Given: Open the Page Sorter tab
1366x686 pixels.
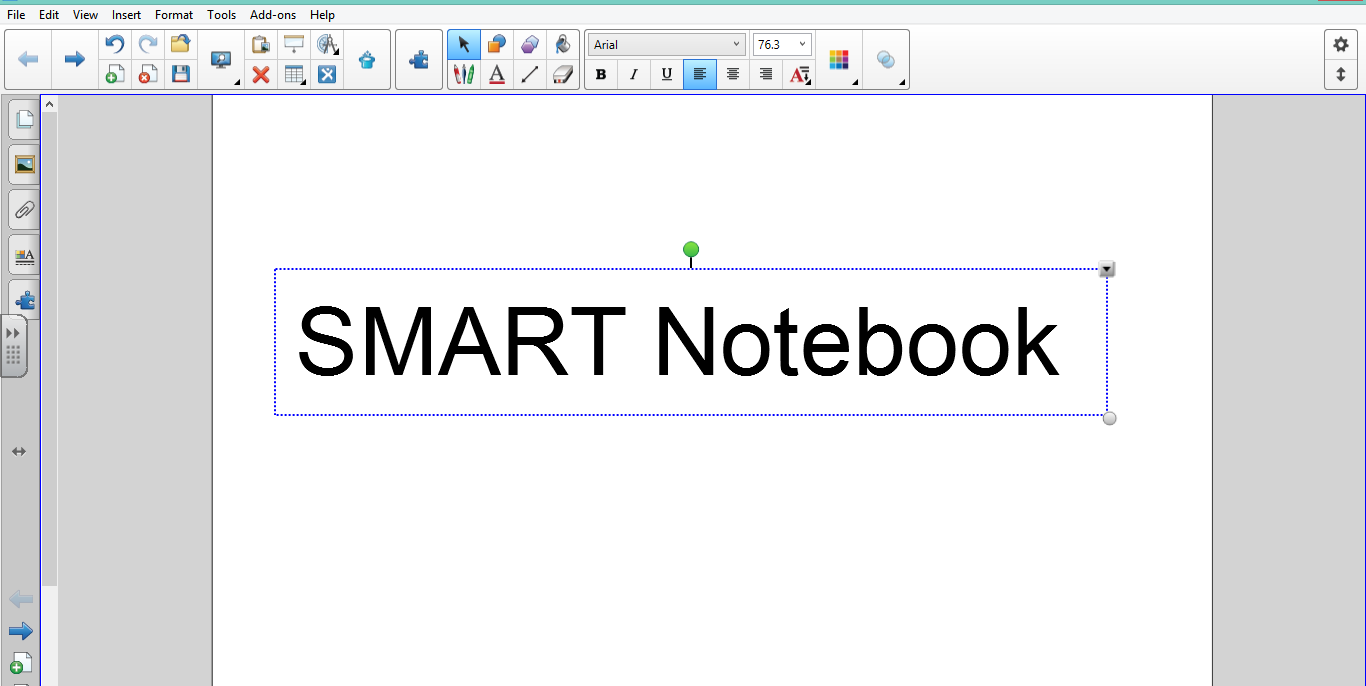Looking at the screenshot, I should 24,120.
